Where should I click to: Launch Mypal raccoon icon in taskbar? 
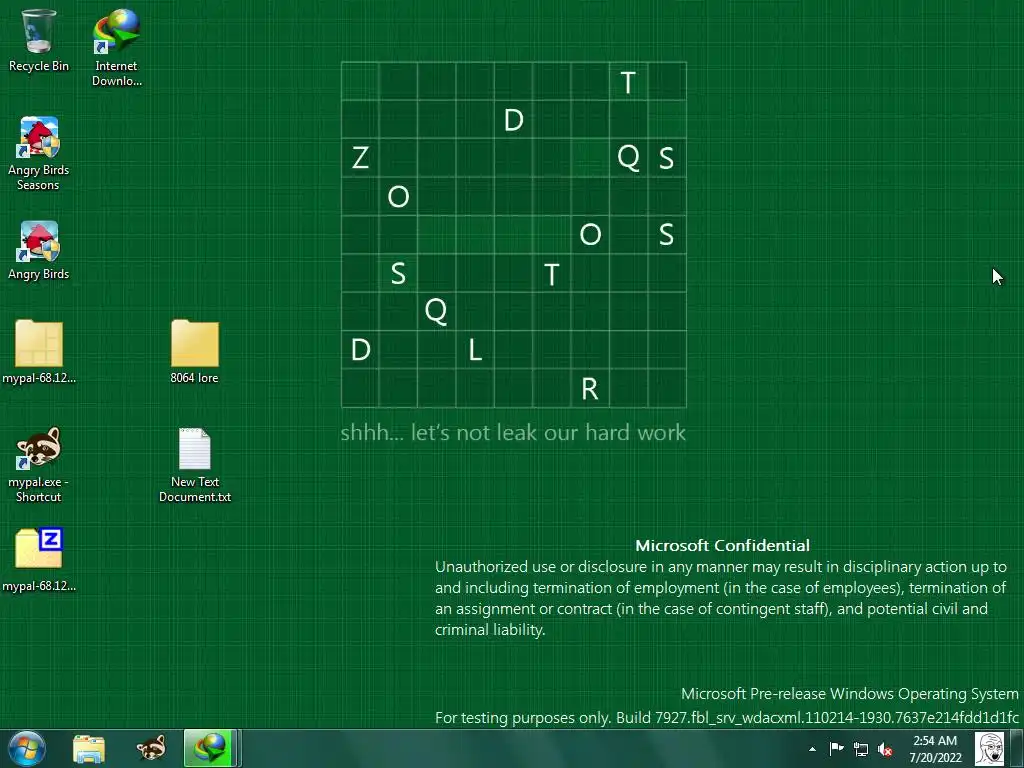pyautogui.click(x=151, y=749)
